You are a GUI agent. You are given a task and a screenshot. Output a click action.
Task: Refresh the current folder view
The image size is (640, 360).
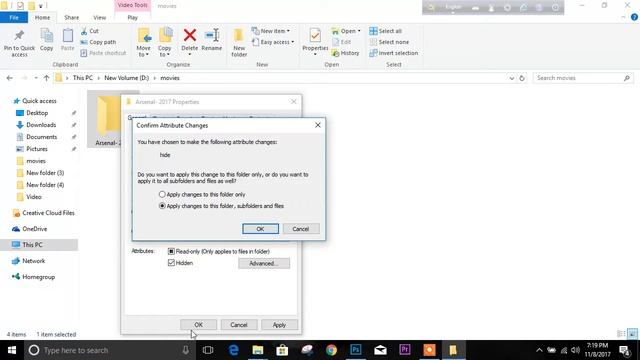tap(522, 78)
